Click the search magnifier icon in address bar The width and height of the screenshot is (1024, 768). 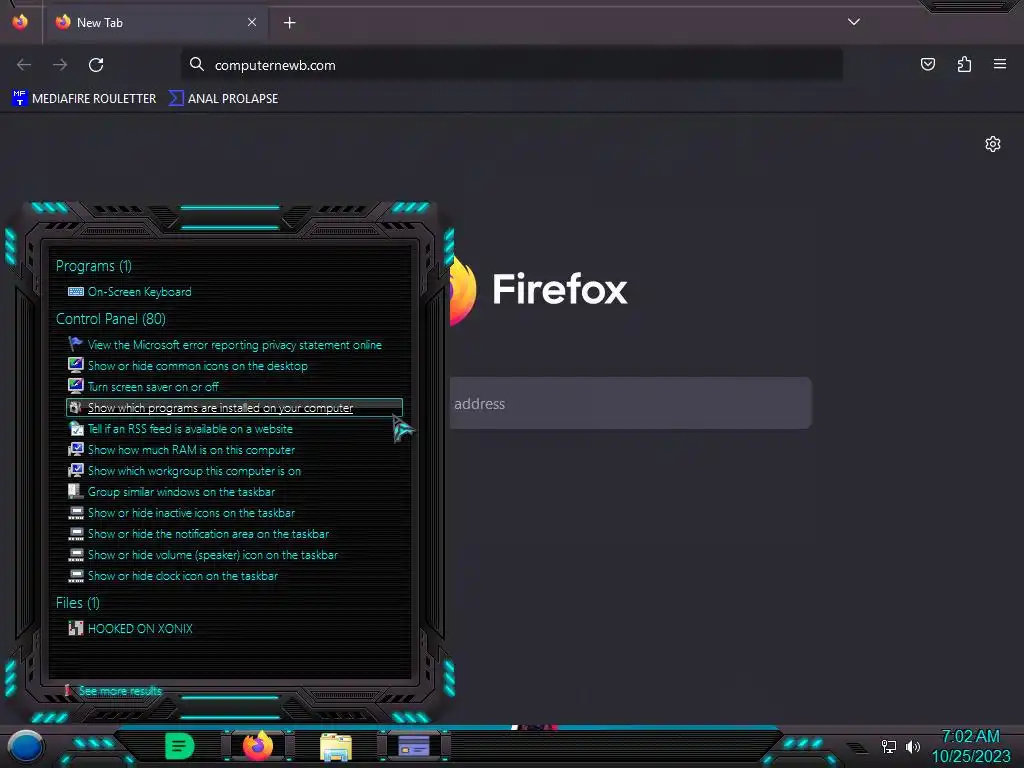pos(197,64)
